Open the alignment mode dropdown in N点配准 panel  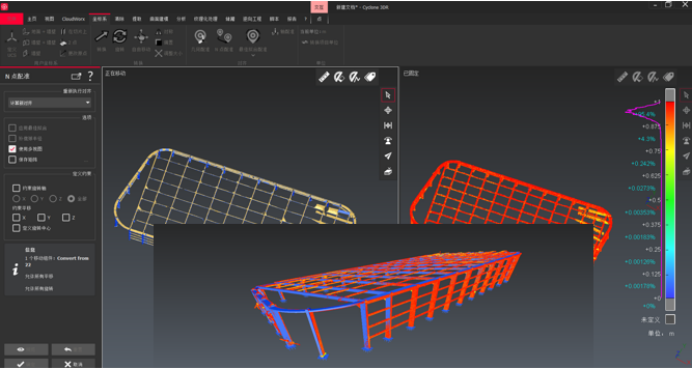50,102
